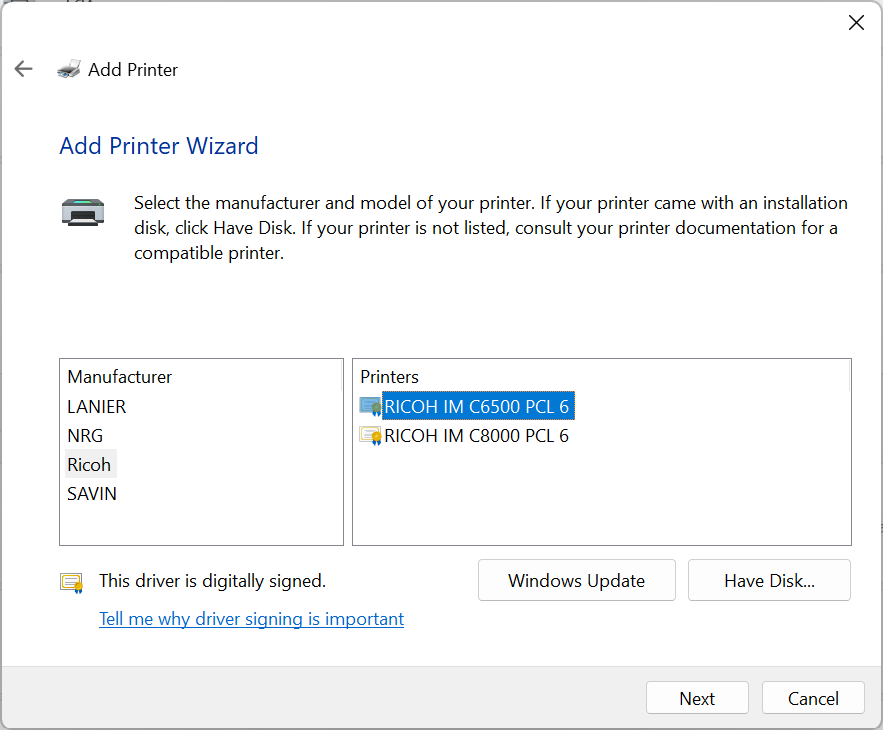Screen dimensions: 883x730
Task: Click the printer icon beside the instructions
Action: click(83, 212)
